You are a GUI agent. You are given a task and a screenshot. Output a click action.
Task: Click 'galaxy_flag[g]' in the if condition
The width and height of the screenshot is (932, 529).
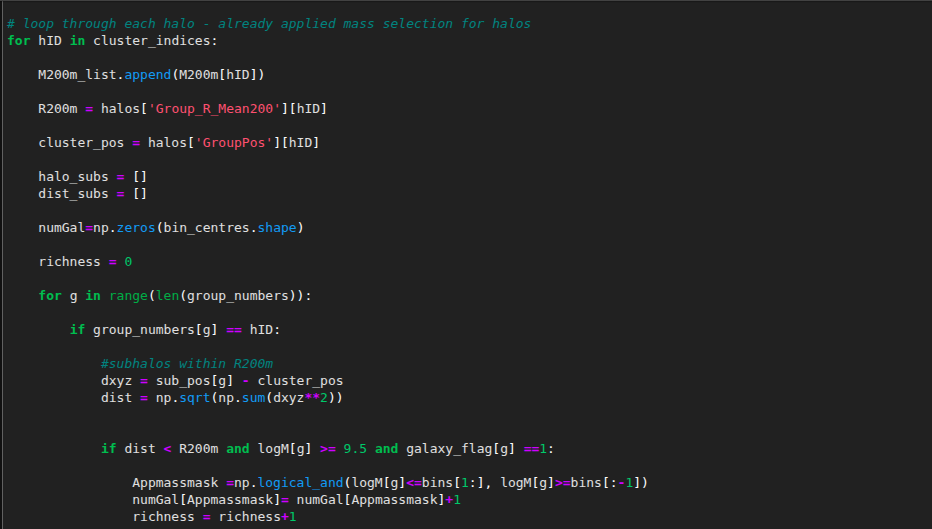pyautogui.click(x=461, y=449)
